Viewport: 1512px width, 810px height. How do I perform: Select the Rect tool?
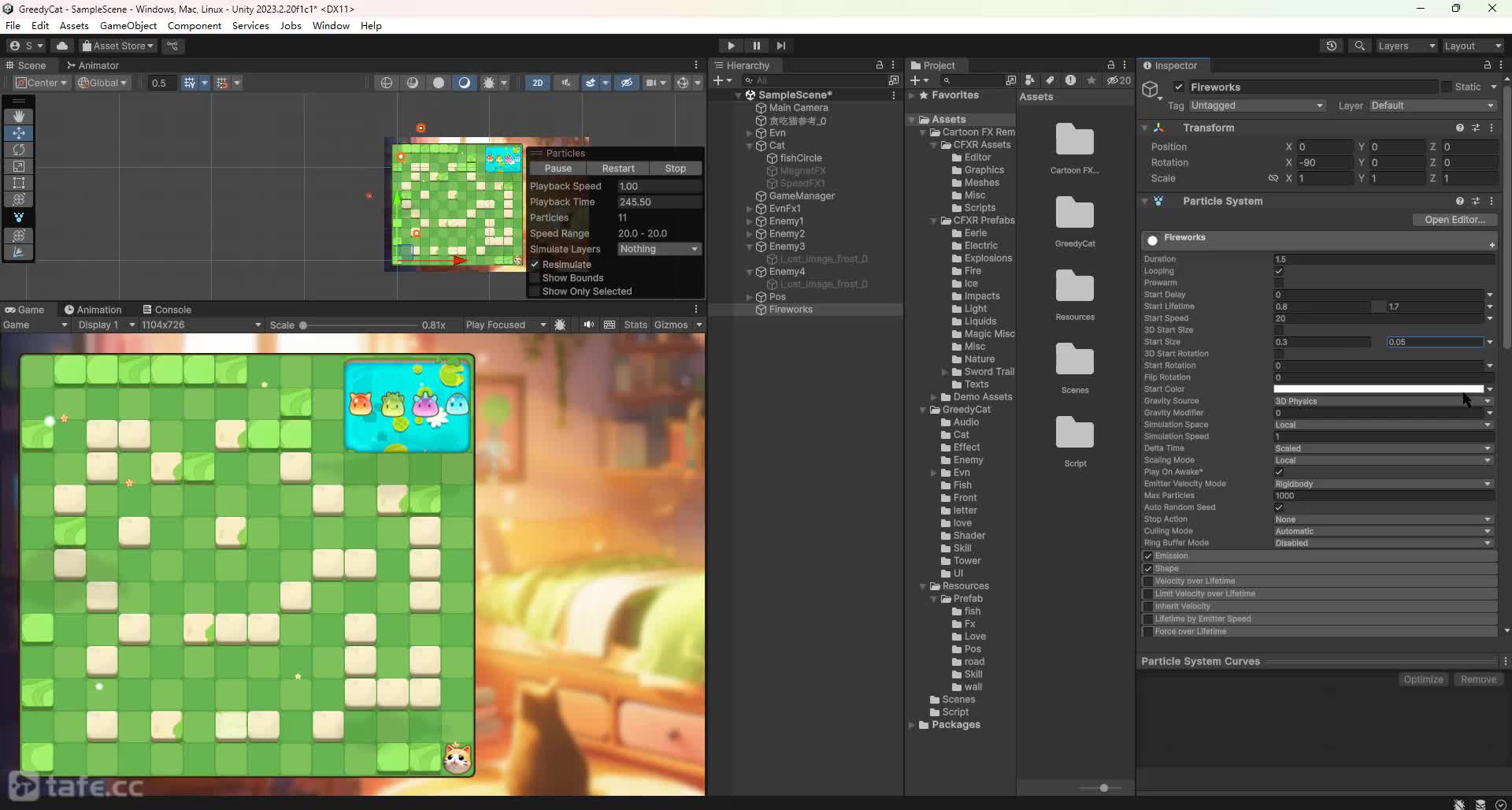pos(19,183)
